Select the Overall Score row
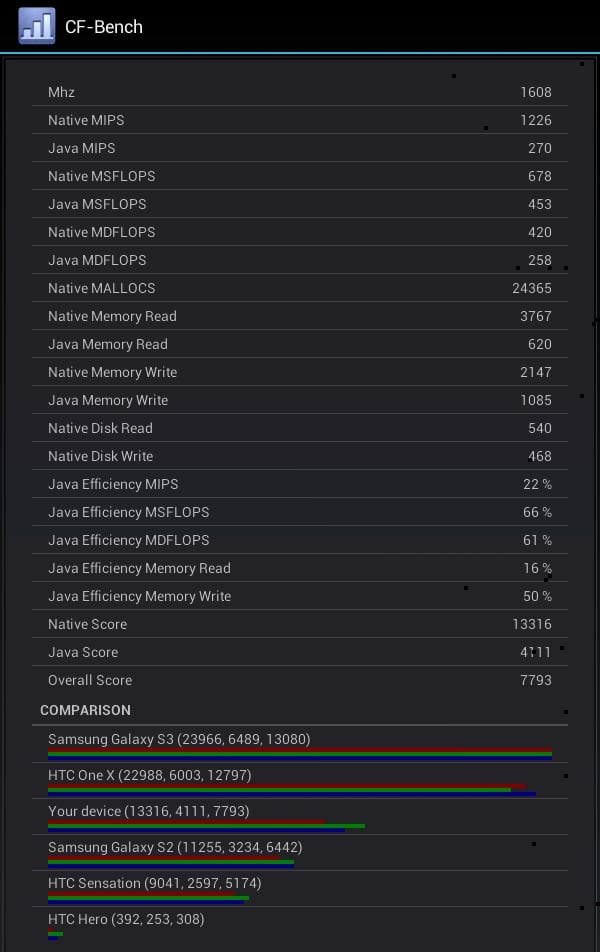This screenshot has height=952, width=600. (x=300, y=680)
